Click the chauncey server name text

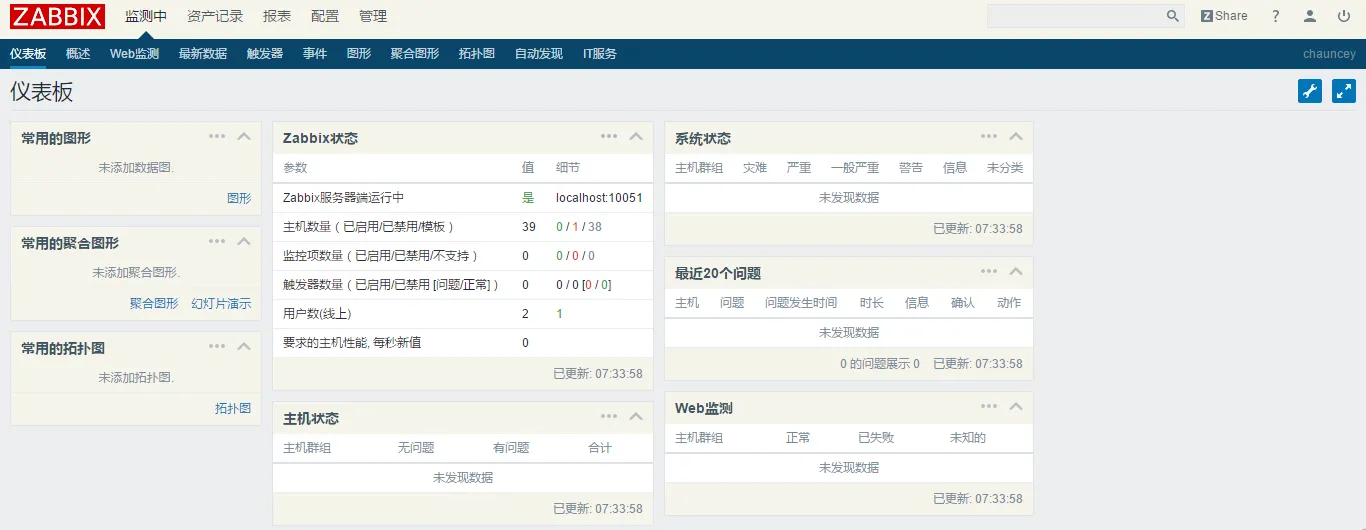[1329, 54]
